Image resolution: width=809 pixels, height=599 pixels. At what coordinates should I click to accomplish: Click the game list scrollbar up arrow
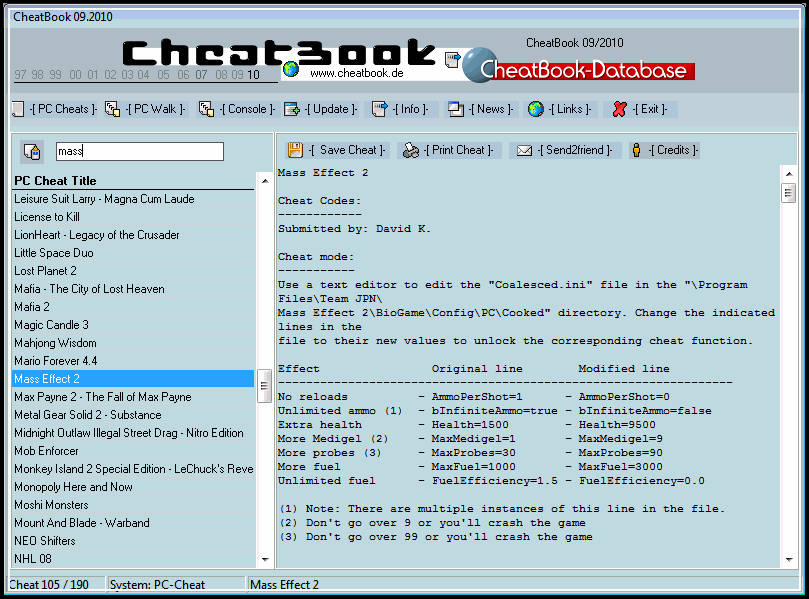click(265, 181)
